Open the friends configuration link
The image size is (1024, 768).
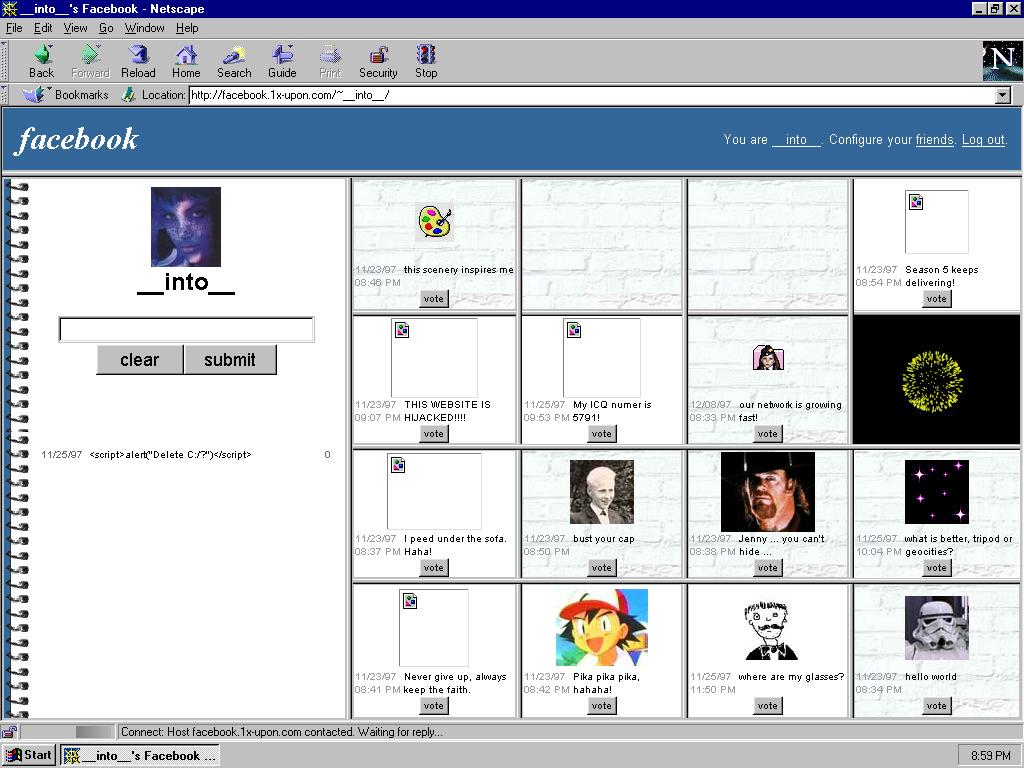934,140
